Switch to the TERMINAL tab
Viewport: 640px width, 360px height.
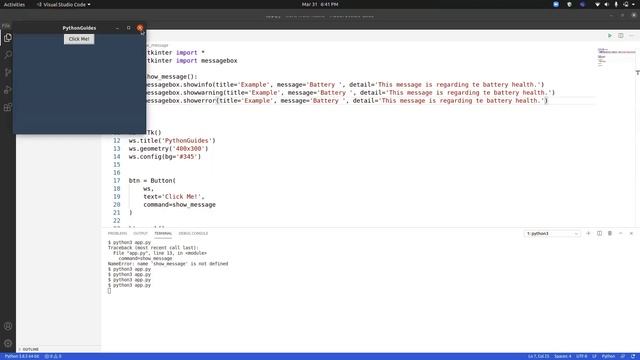[x=163, y=233]
